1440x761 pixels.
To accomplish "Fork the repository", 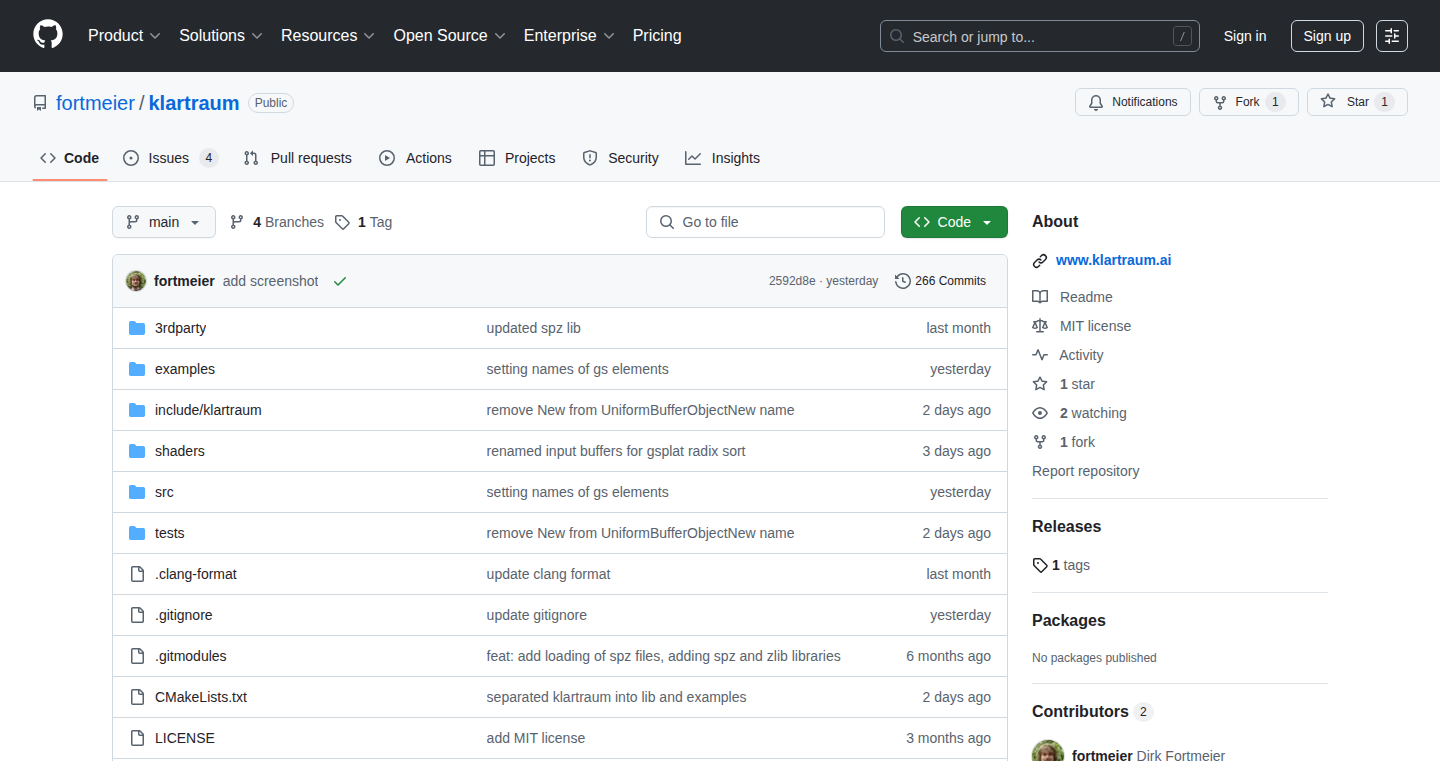I will pyautogui.click(x=1249, y=102).
